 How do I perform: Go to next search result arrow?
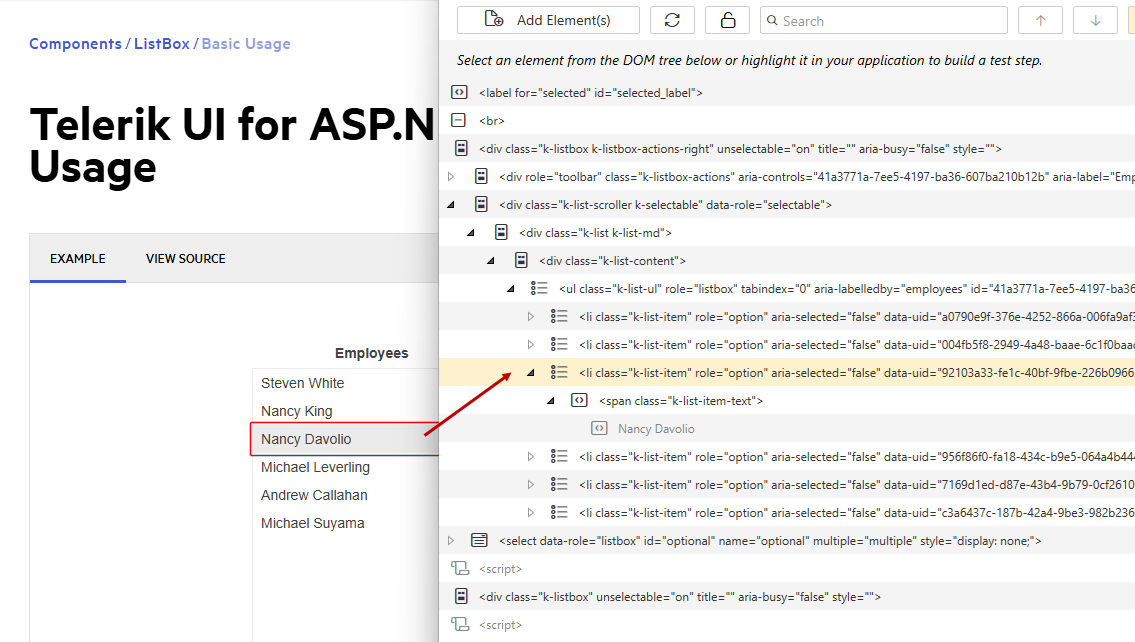click(x=1095, y=21)
